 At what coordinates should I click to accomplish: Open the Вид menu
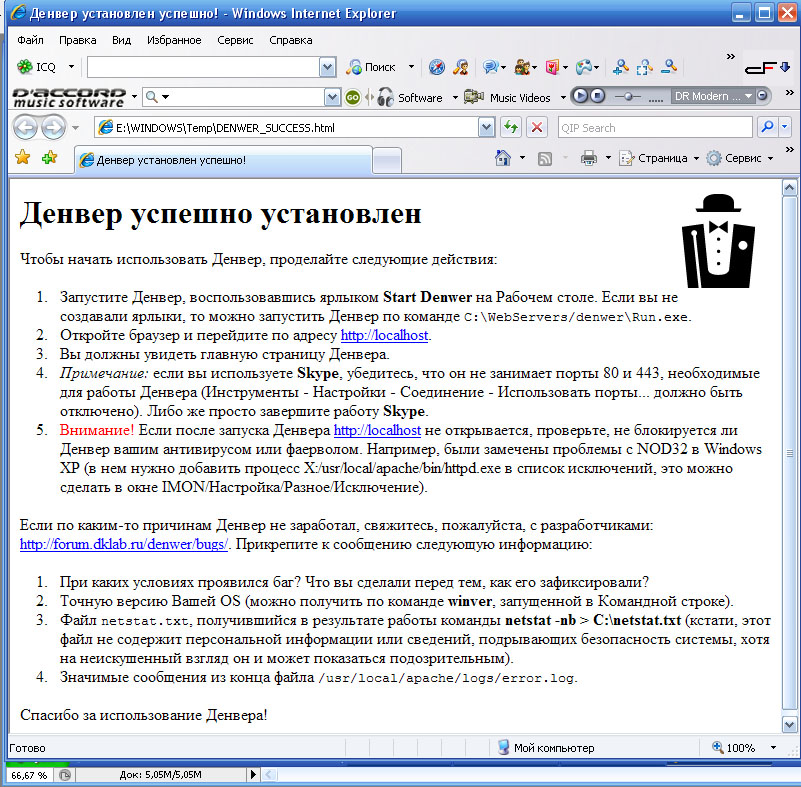pyautogui.click(x=122, y=40)
